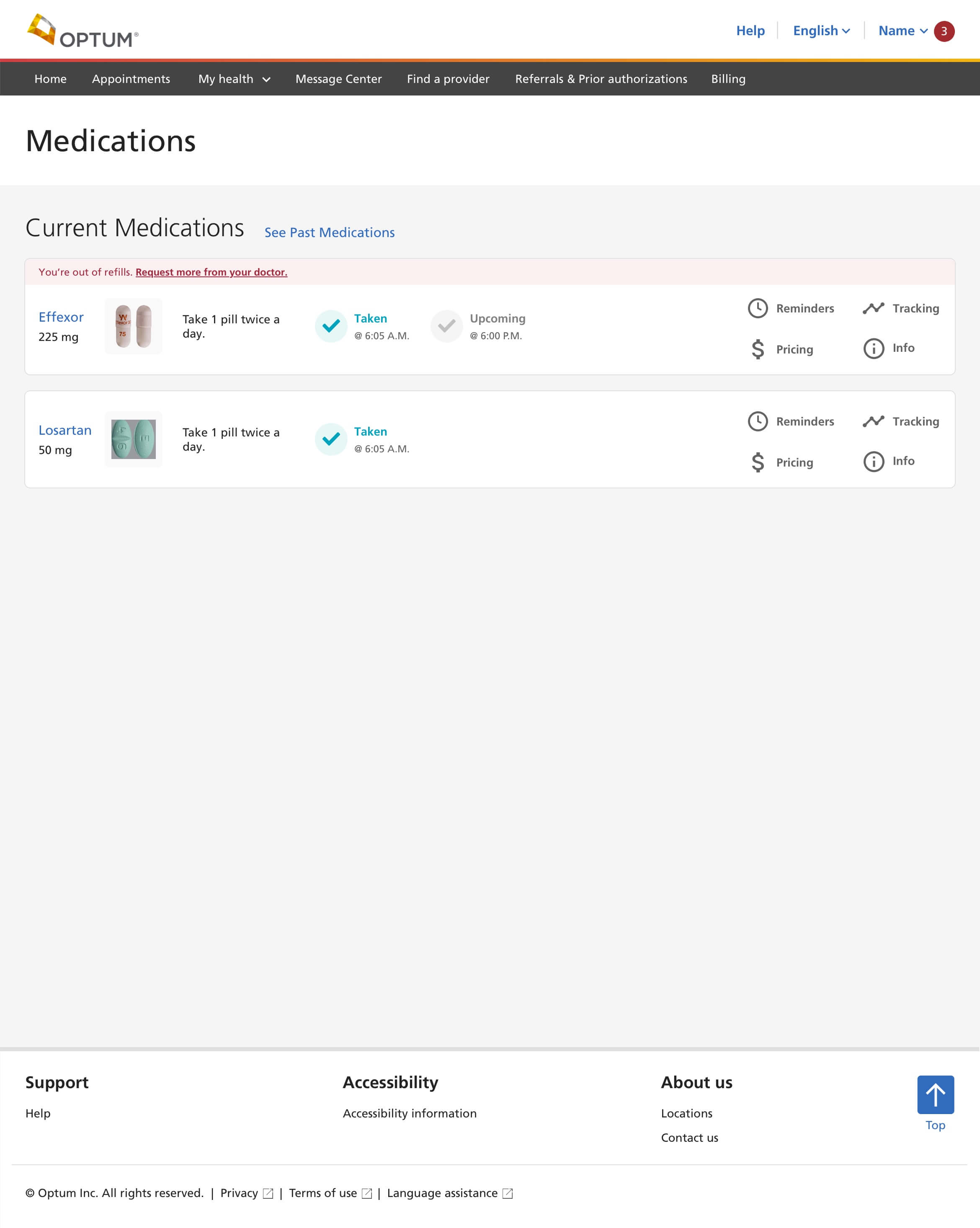Toggle Effexor 6:05 A.M. Taken checkmark
Viewport: 980px width, 1228px height.
pyautogui.click(x=331, y=326)
